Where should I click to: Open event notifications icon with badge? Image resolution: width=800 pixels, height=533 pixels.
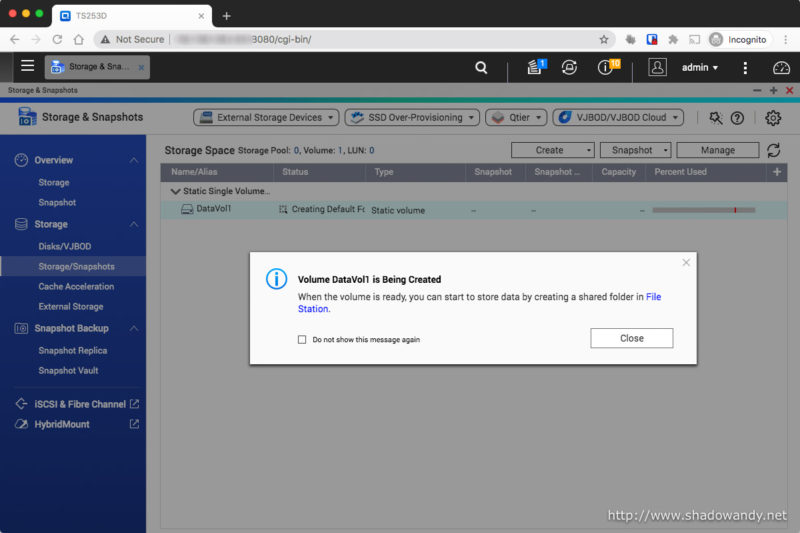(606, 67)
